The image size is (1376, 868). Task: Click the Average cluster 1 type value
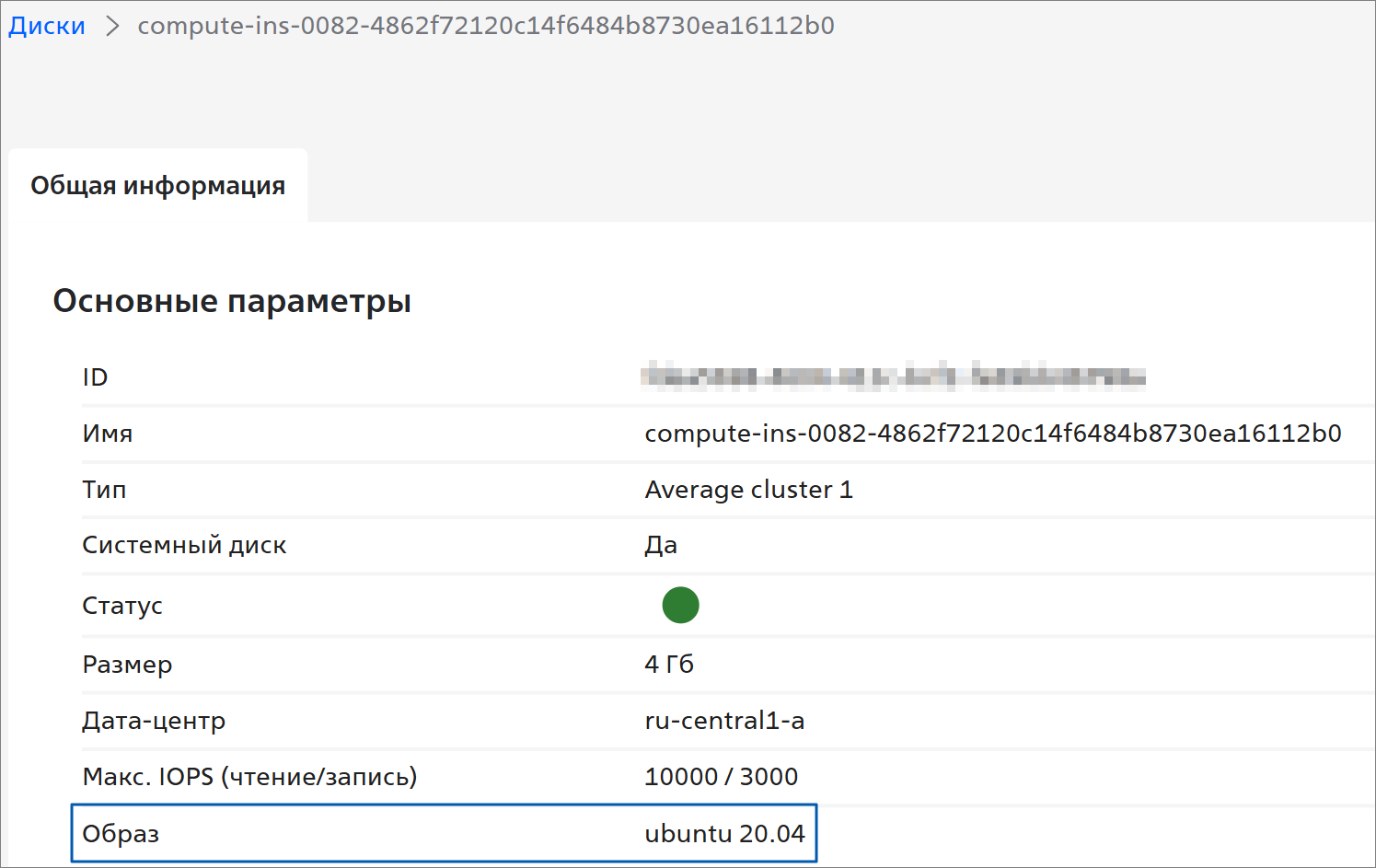click(x=748, y=490)
